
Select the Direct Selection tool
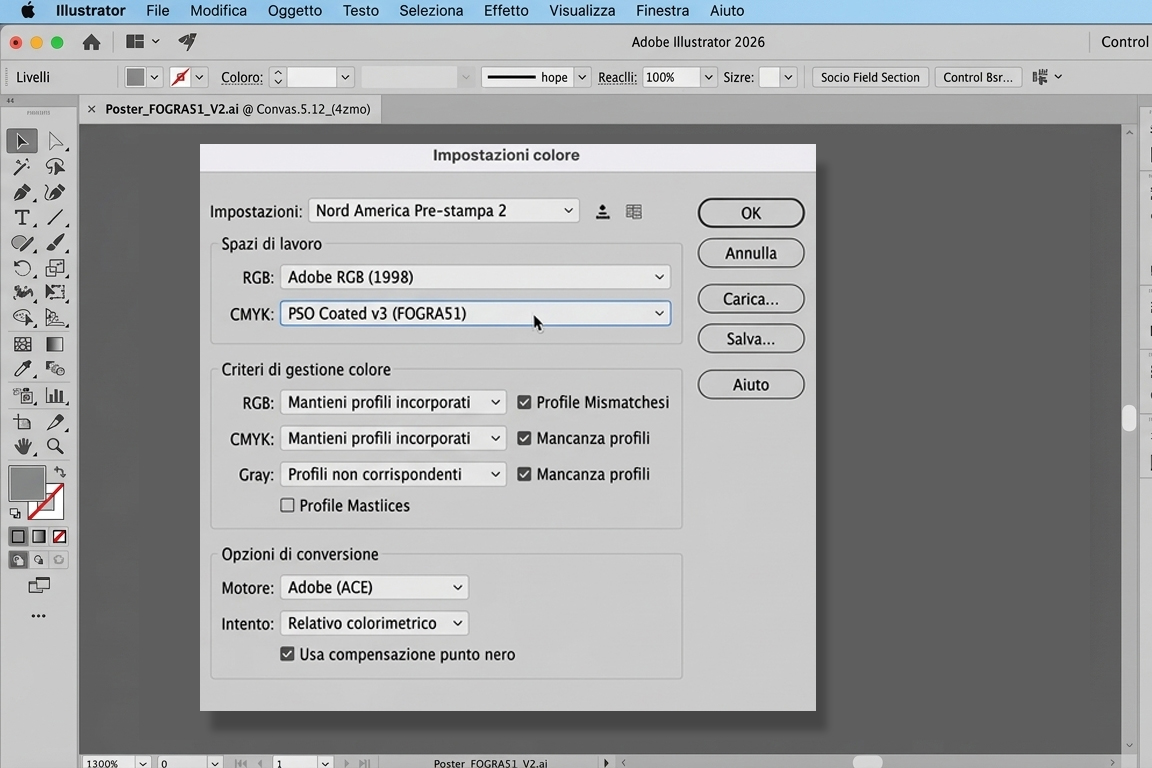pyautogui.click(x=55, y=140)
